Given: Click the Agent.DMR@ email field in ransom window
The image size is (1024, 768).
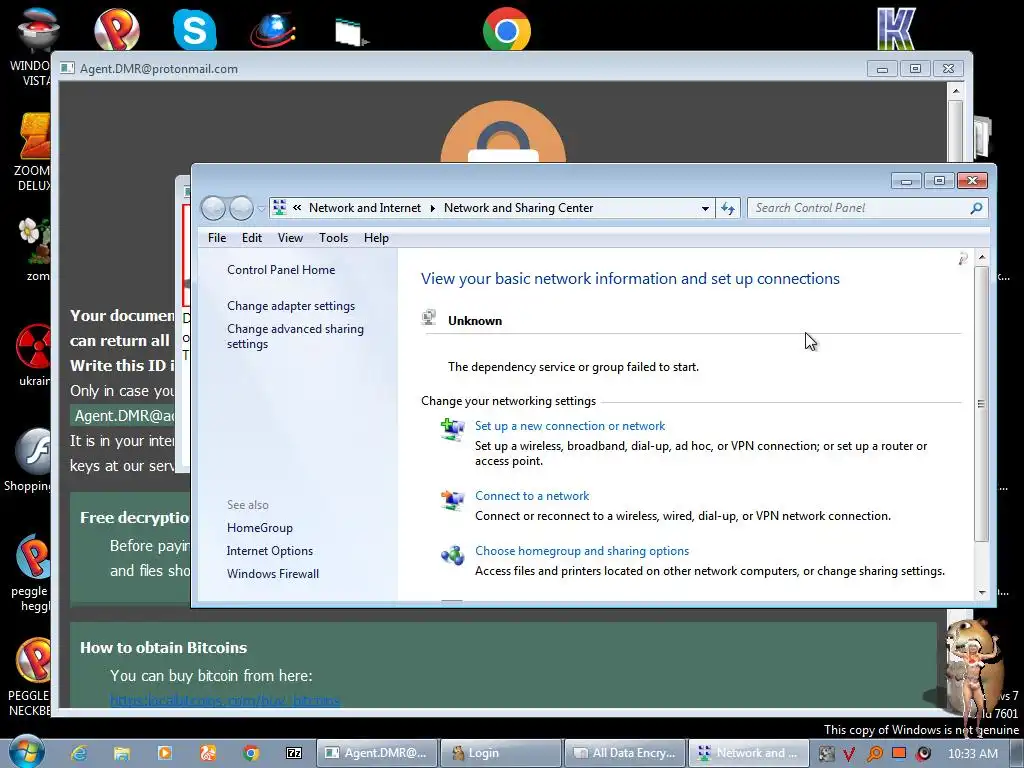Looking at the screenshot, I should (x=123, y=416).
